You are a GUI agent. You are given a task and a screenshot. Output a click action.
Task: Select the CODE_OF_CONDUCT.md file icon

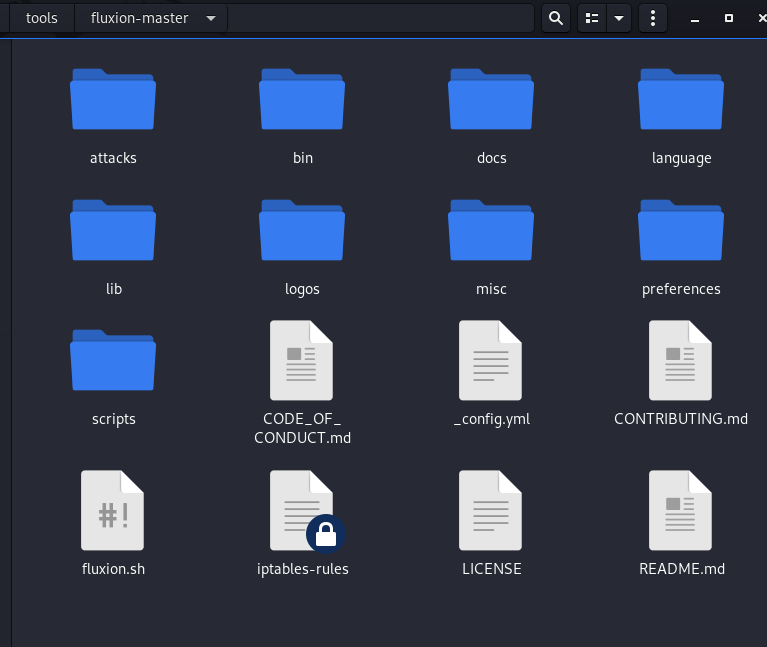click(x=301, y=360)
